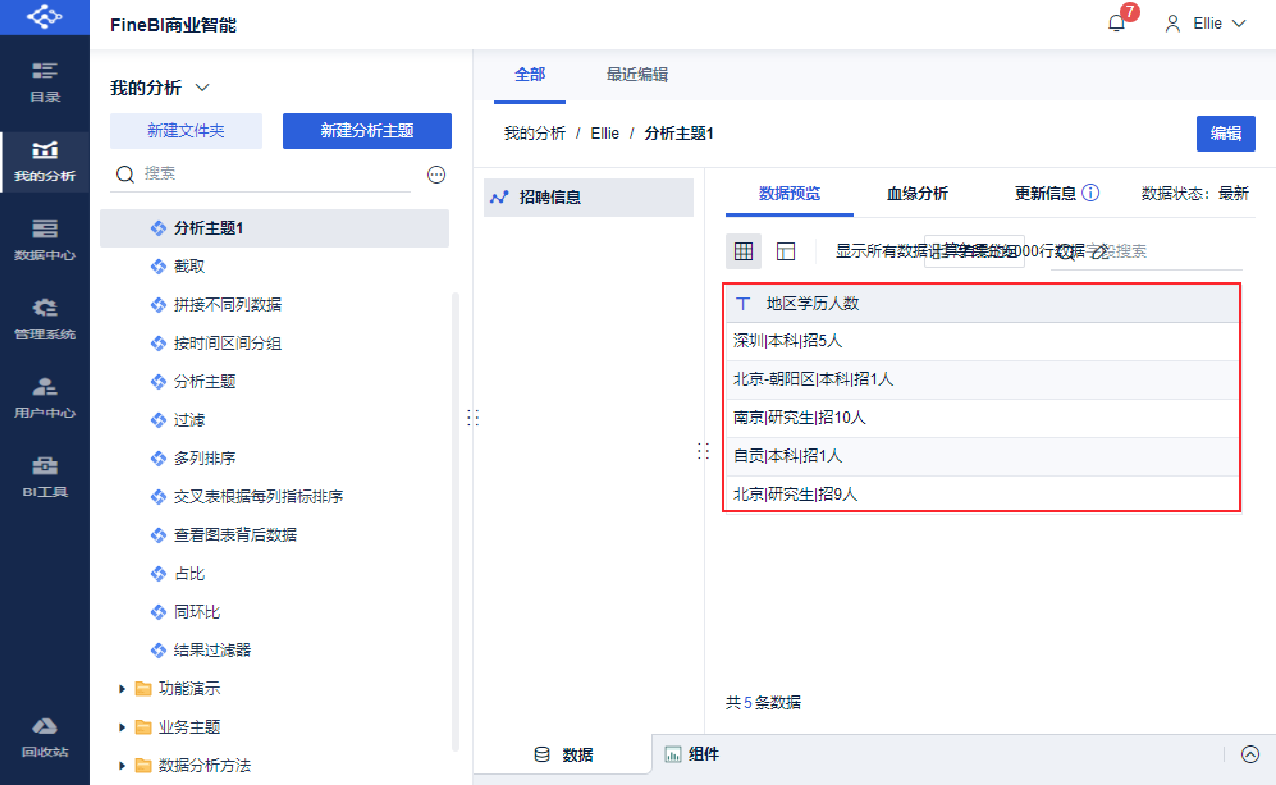Click the more options ellipsis icon

tap(436, 175)
